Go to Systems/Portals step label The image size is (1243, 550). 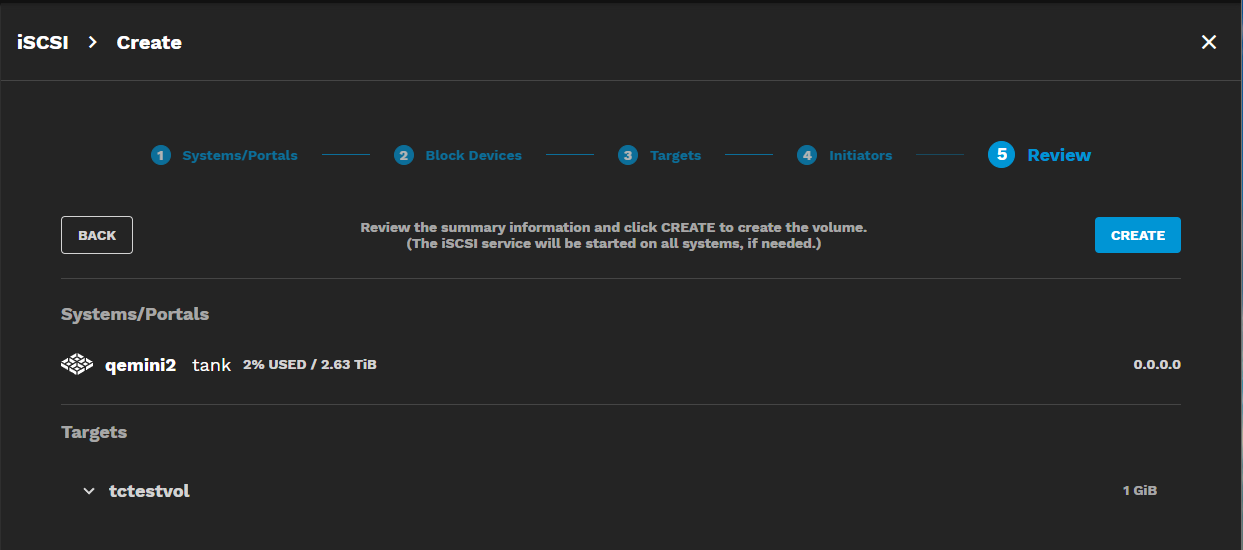(240, 155)
